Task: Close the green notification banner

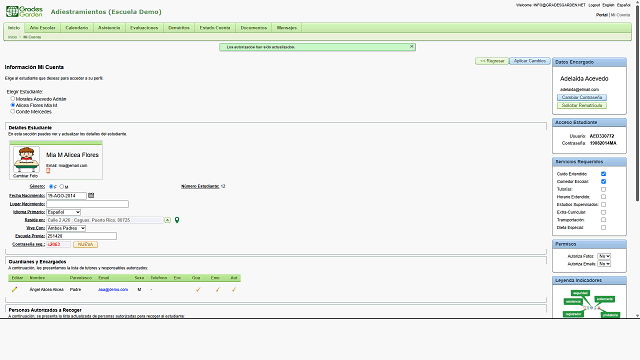Action: 411,47
